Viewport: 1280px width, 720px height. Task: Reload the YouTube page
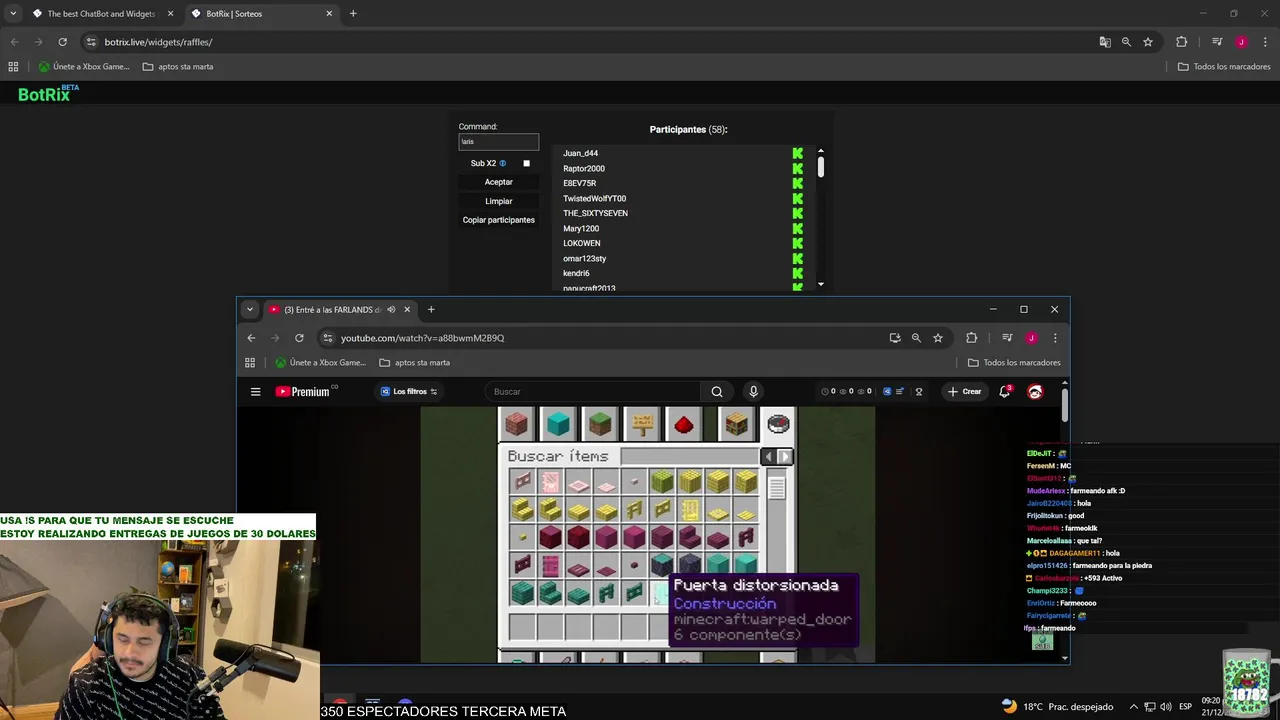[299, 338]
